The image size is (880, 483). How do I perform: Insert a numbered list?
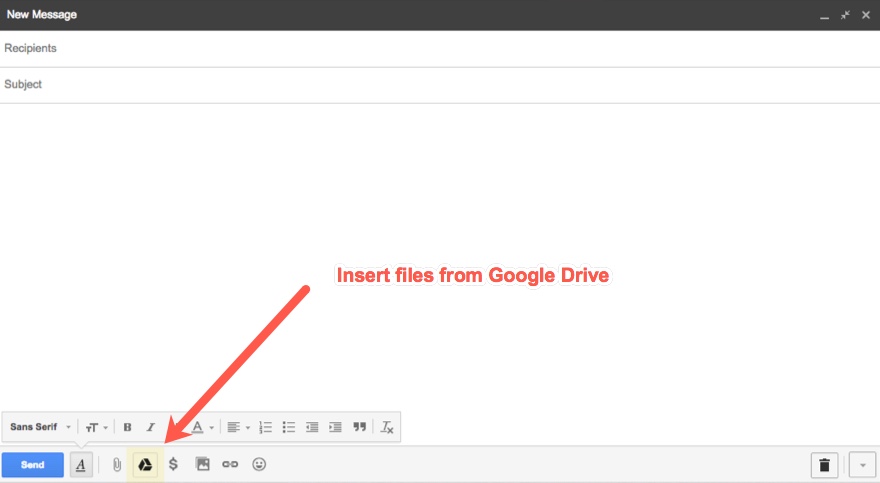point(265,427)
